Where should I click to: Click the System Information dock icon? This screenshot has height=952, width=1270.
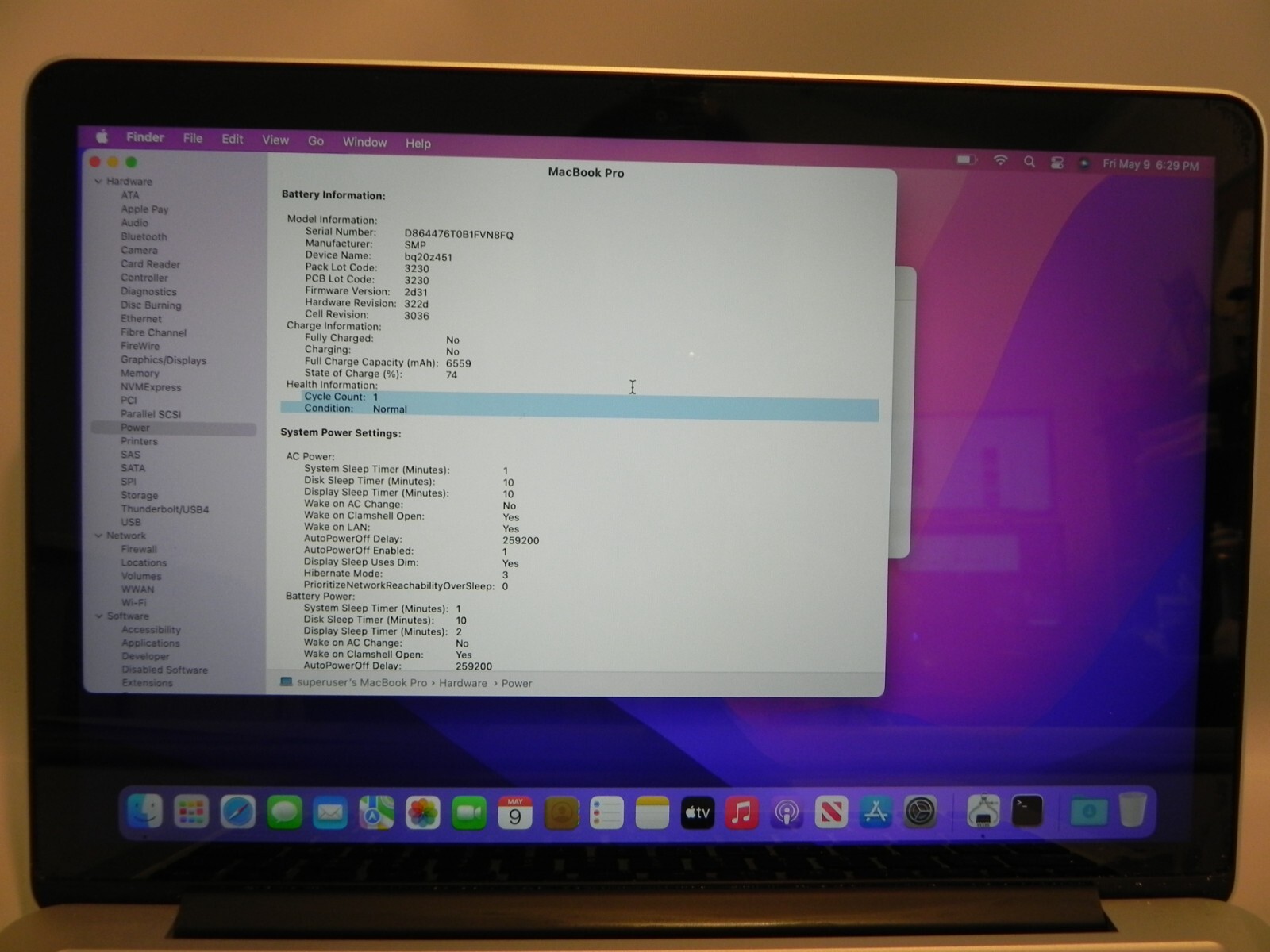pos(983,811)
